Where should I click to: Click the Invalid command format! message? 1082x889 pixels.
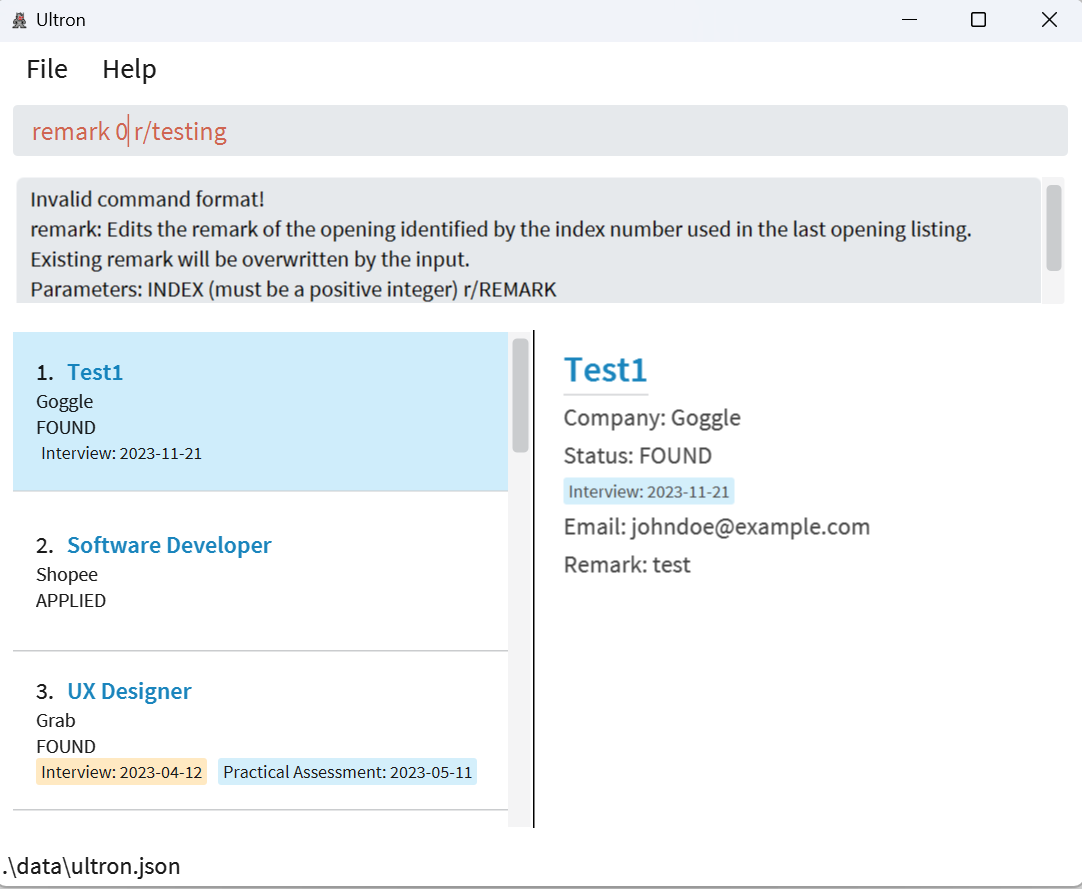(x=147, y=199)
